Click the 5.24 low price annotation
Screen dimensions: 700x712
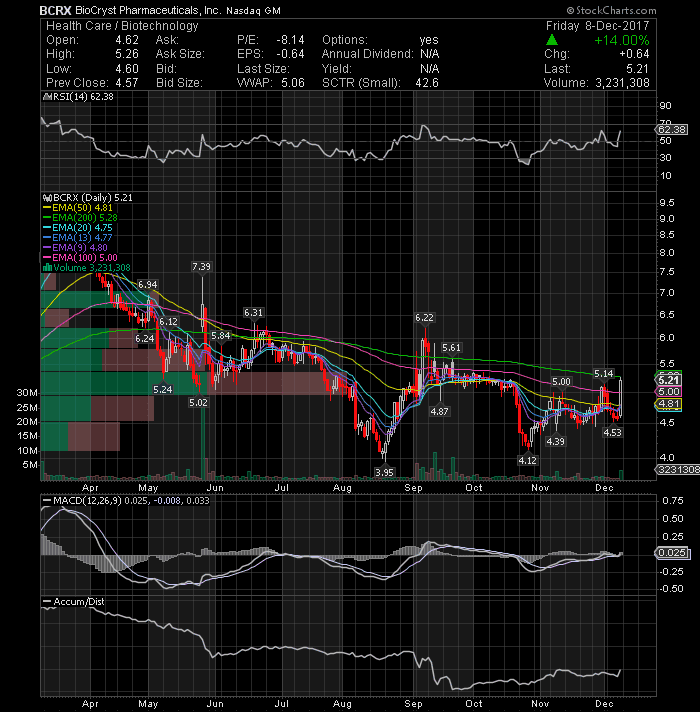click(x=163, y=390)
